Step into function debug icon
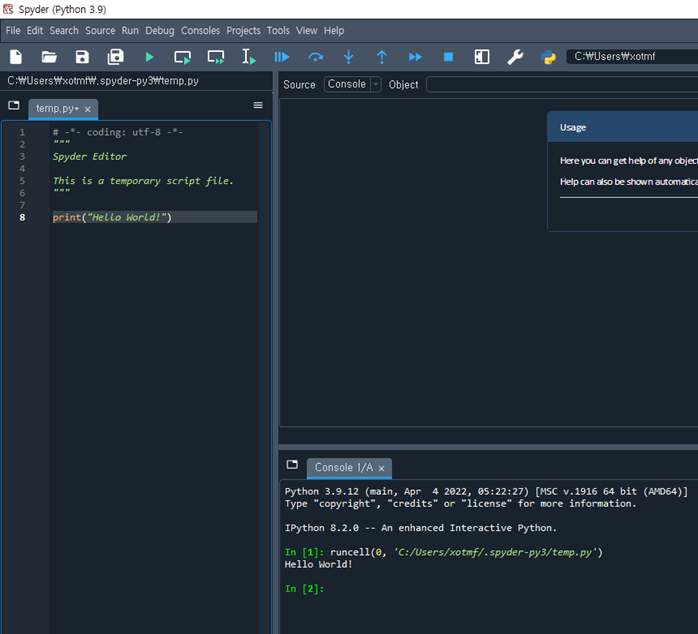The image size is (698, 634). [349, 57]
